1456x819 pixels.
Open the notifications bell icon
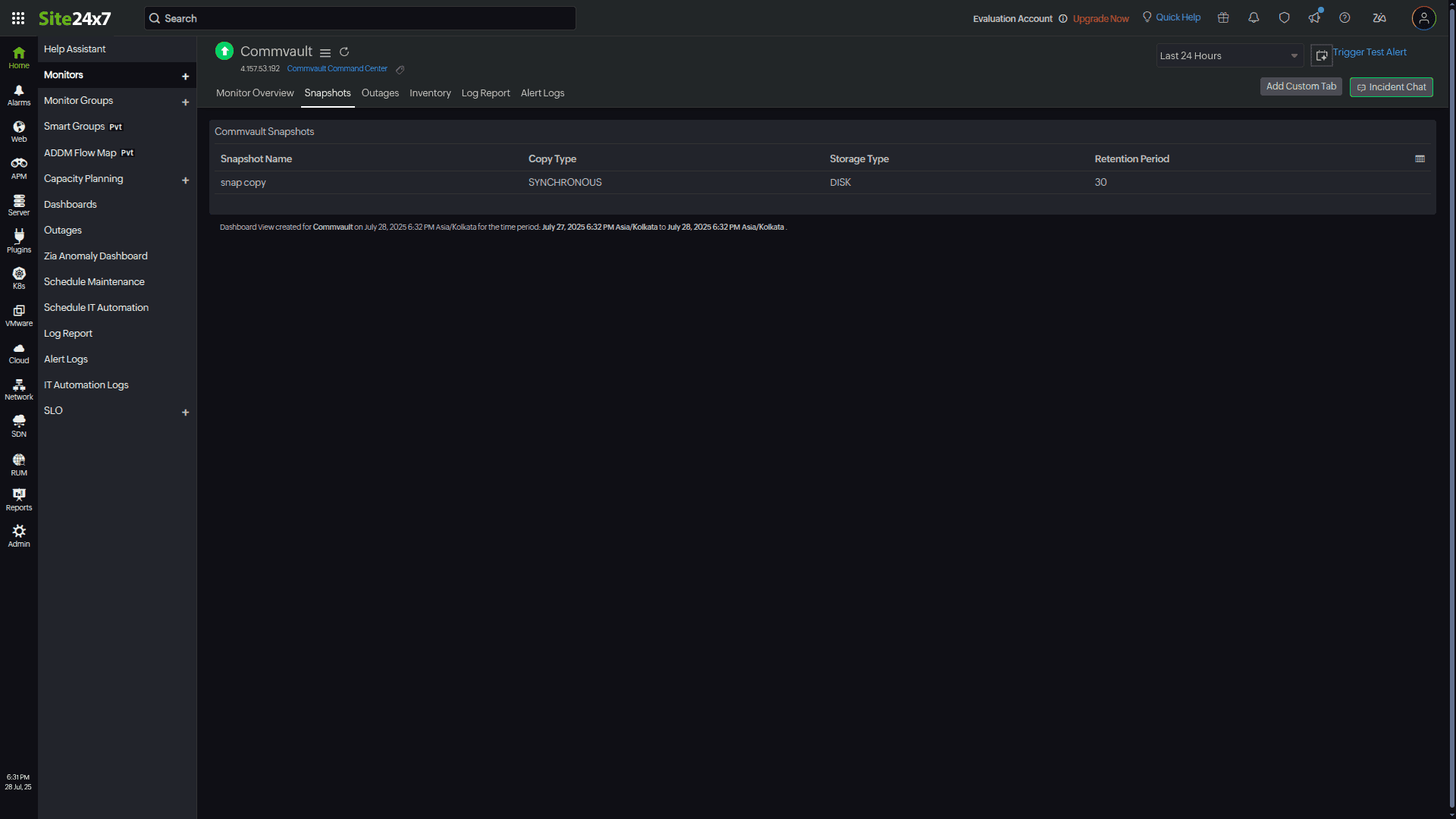1254,18
